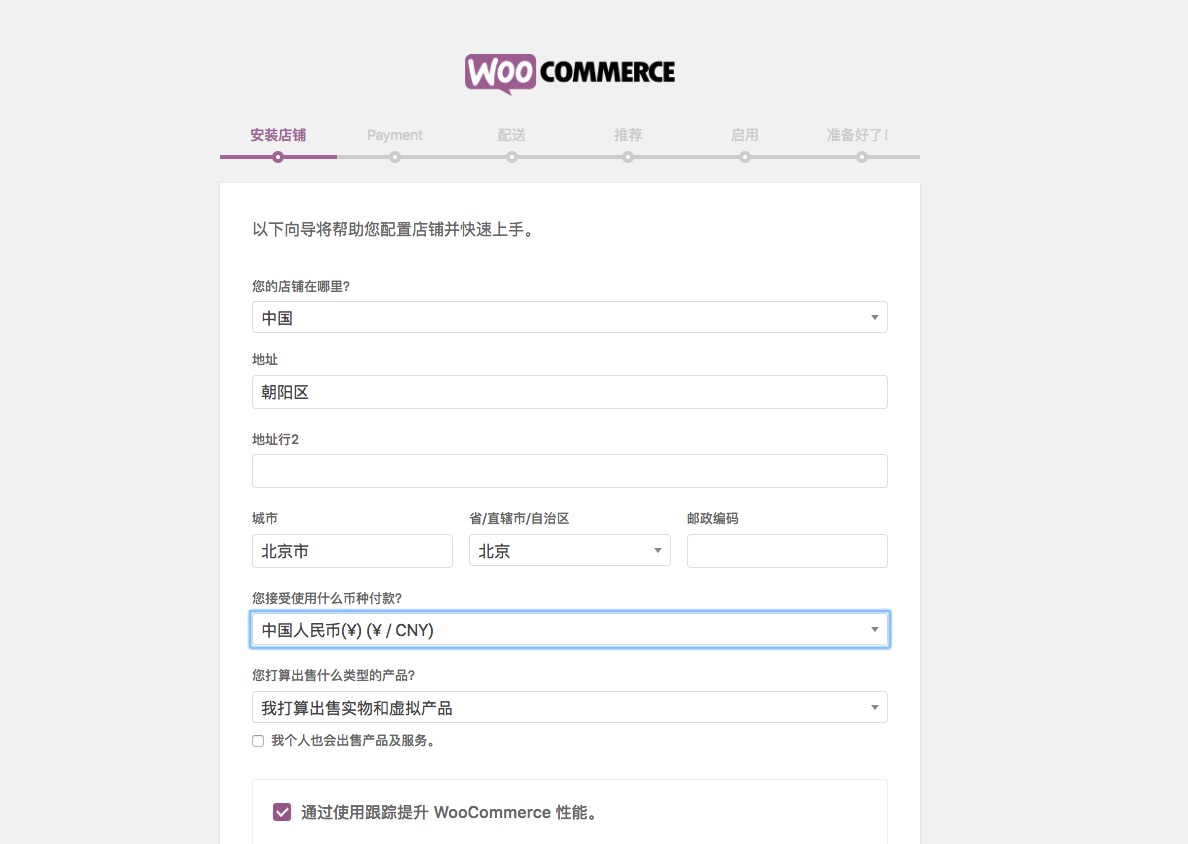The image size is (1188, 844).
Task: Open the 中国 store country dropdown
Action: [570, 317]
